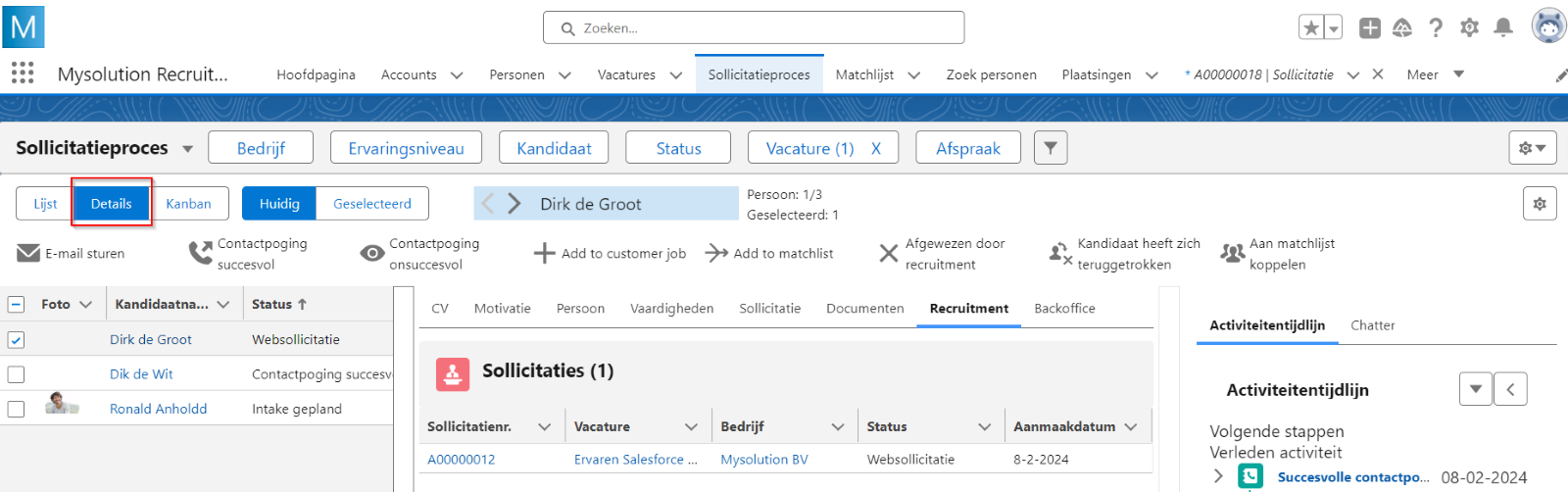Check the Dik de Wit checkbox
Viewport: 1568px width, 492px height.
(x=16, y=374)
